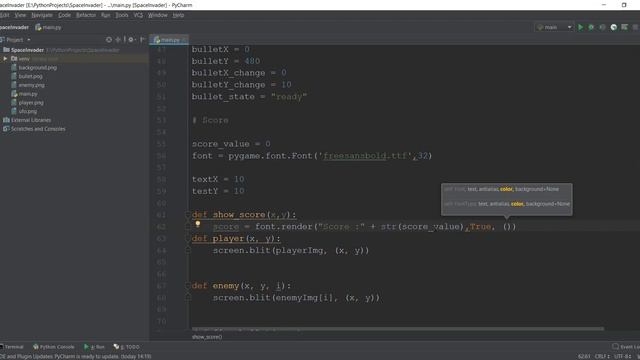The height and width of the screenshot is (360, 640).
Task: Select bullet.png in project tree
Action: coord(30,76)
